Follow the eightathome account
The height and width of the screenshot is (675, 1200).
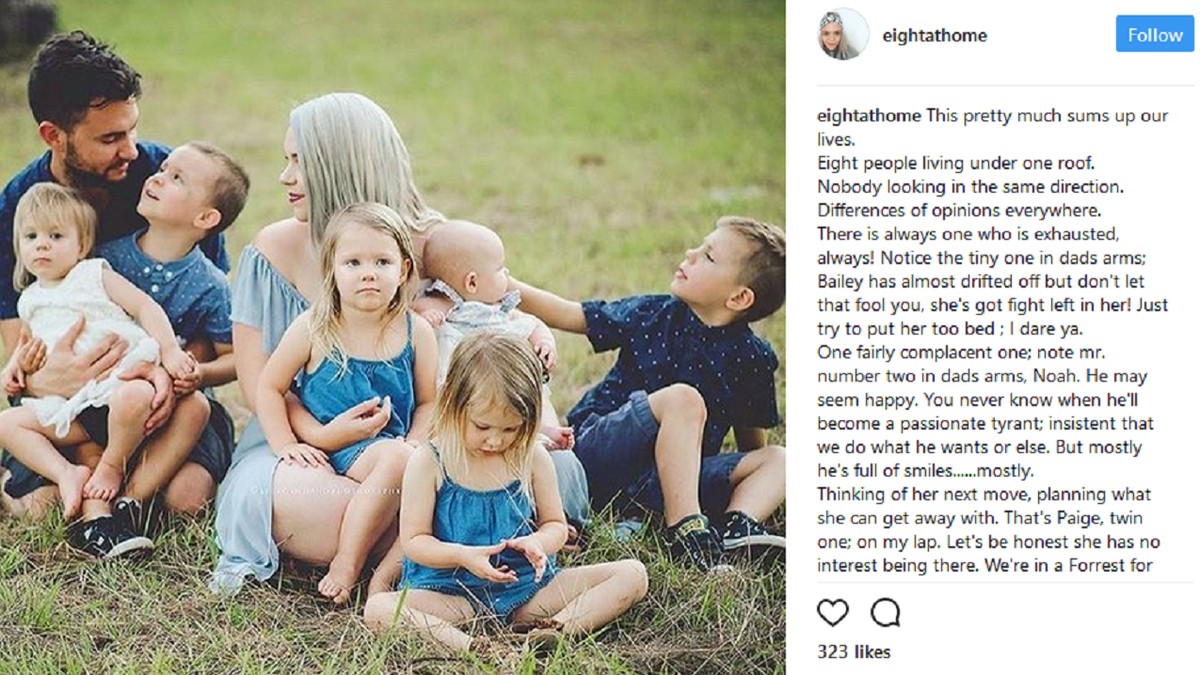pyautogui.click(x=1155, y=34)
